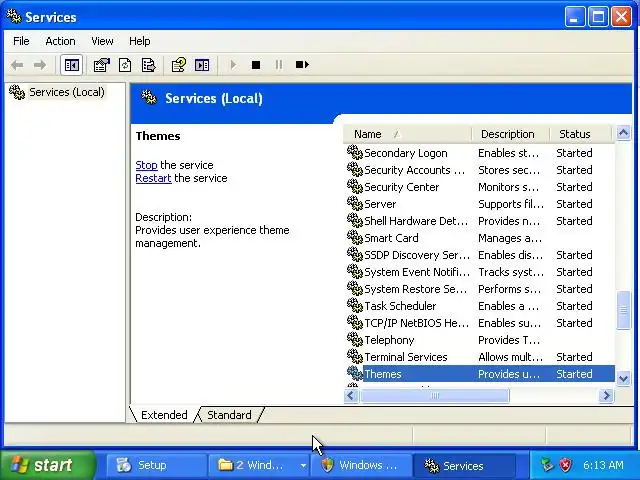The height and width of the screenshot is (480, 640).
Task: Click the Start Service play icon
Action: click(x=233, y=65)
